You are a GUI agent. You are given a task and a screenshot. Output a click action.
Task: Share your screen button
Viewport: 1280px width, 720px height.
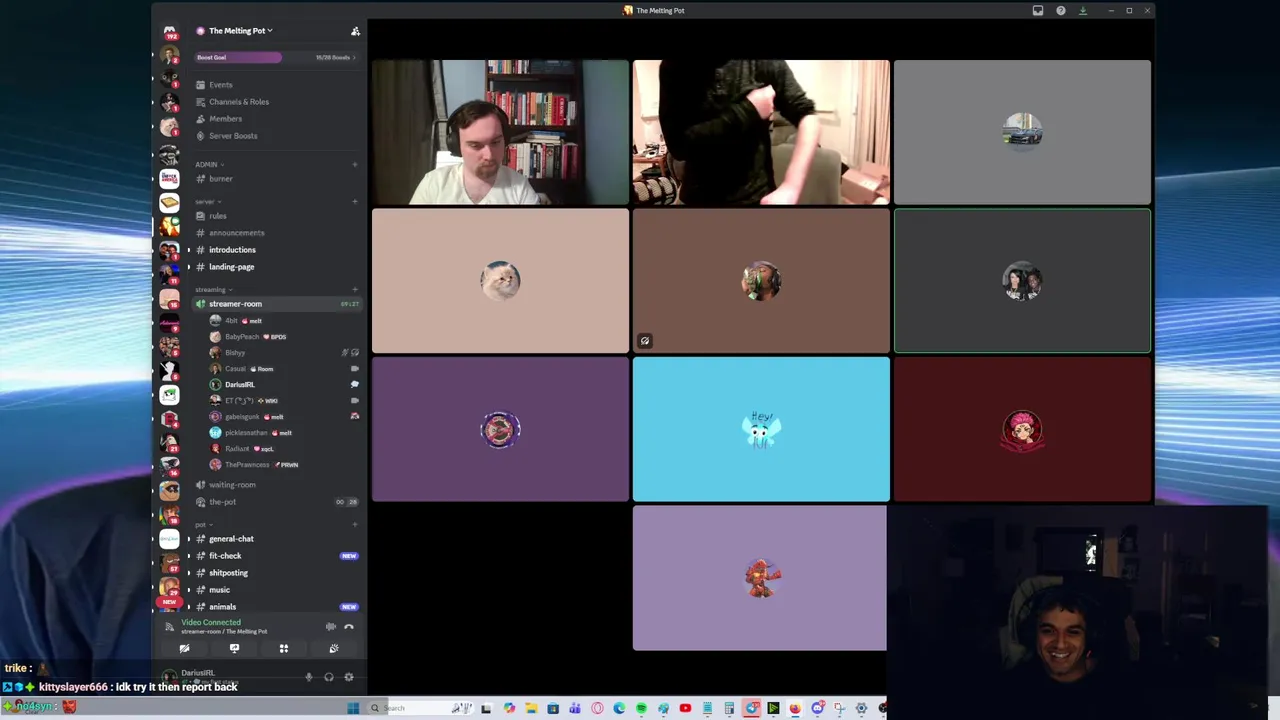(234, 649)
